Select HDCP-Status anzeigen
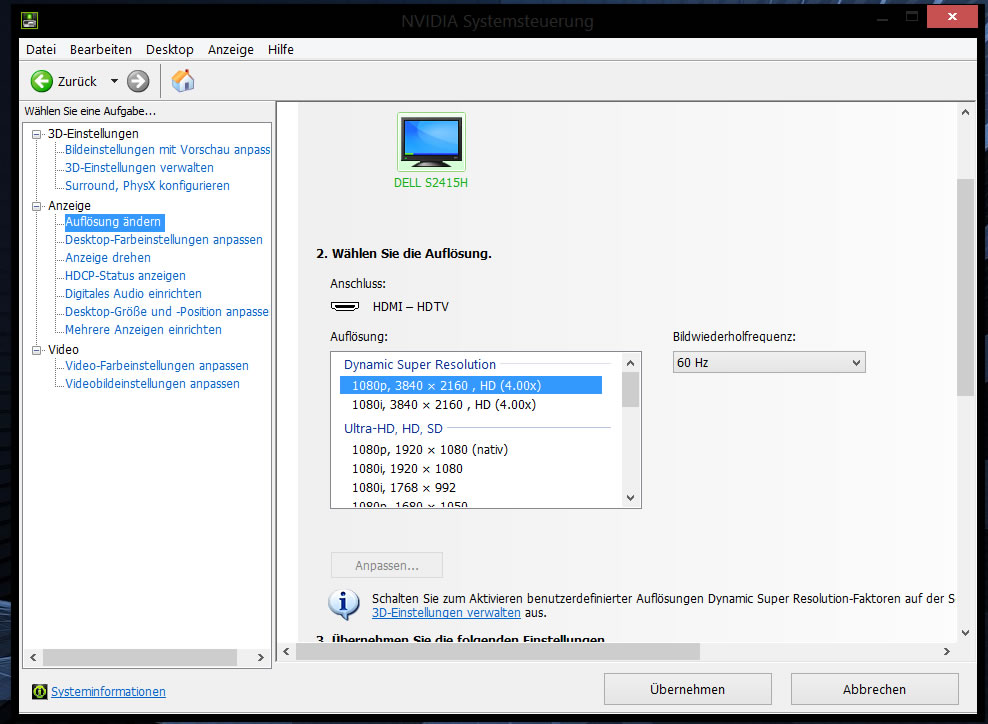This screenshot has height=724, width=988. (x=125, y=276)
